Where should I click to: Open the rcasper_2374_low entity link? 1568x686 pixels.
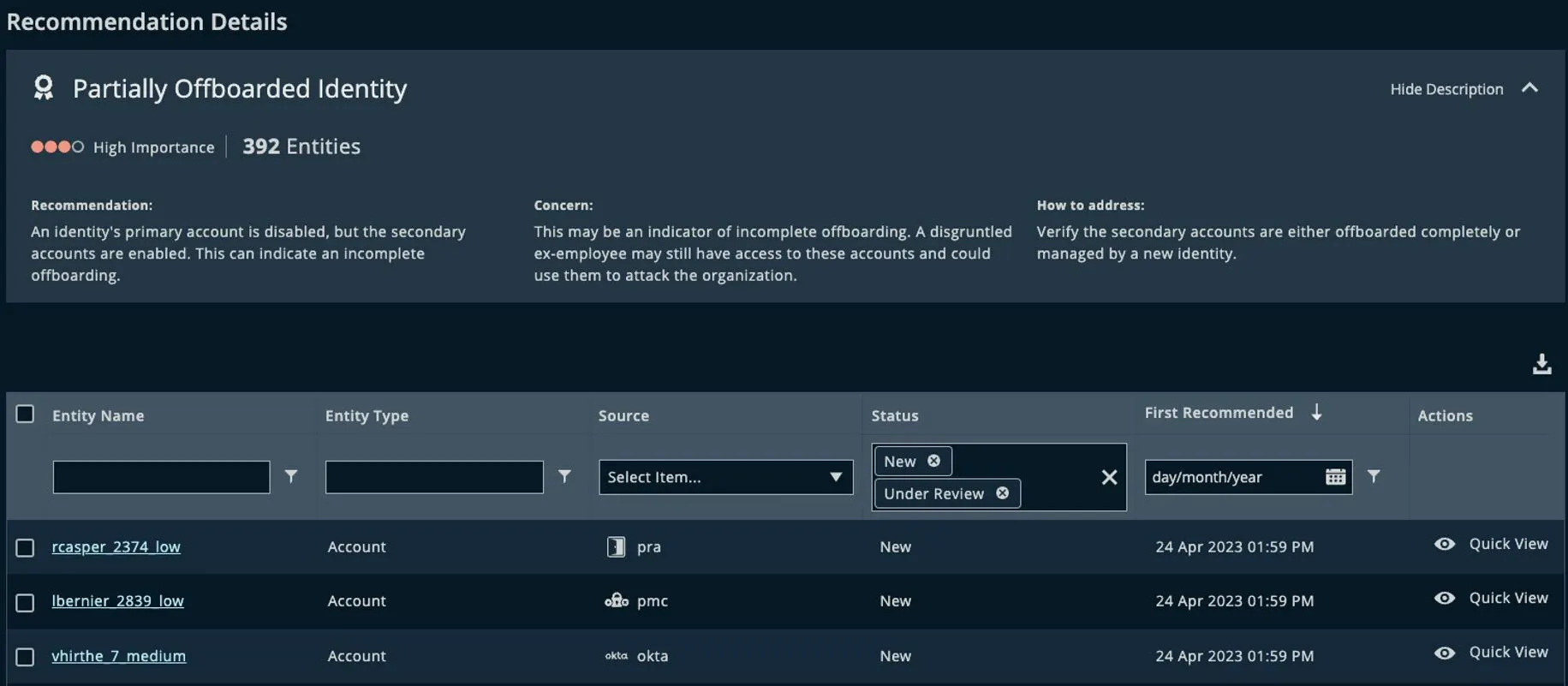tap(116, 546)
